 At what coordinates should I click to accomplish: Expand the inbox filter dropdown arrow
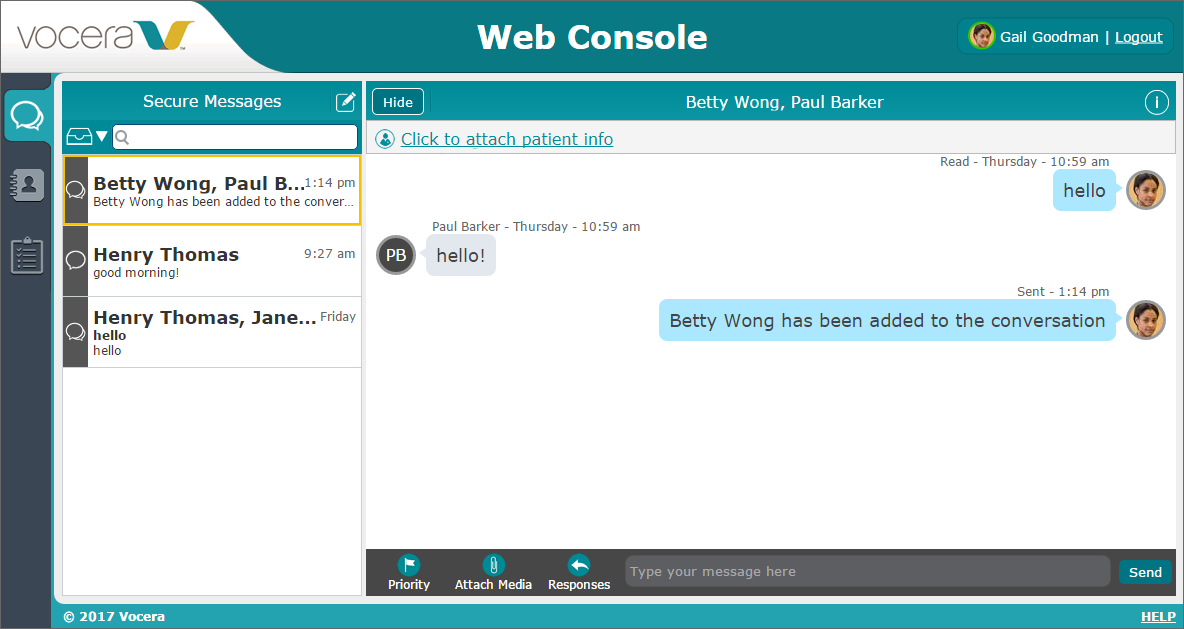pyautogui.click(x=101, y=137)
